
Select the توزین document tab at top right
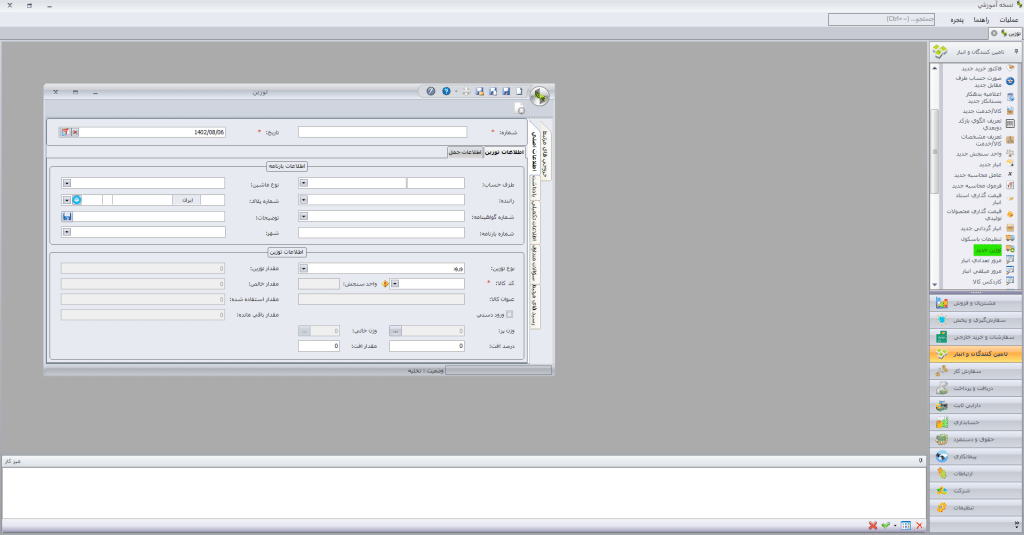[1006, 33]
